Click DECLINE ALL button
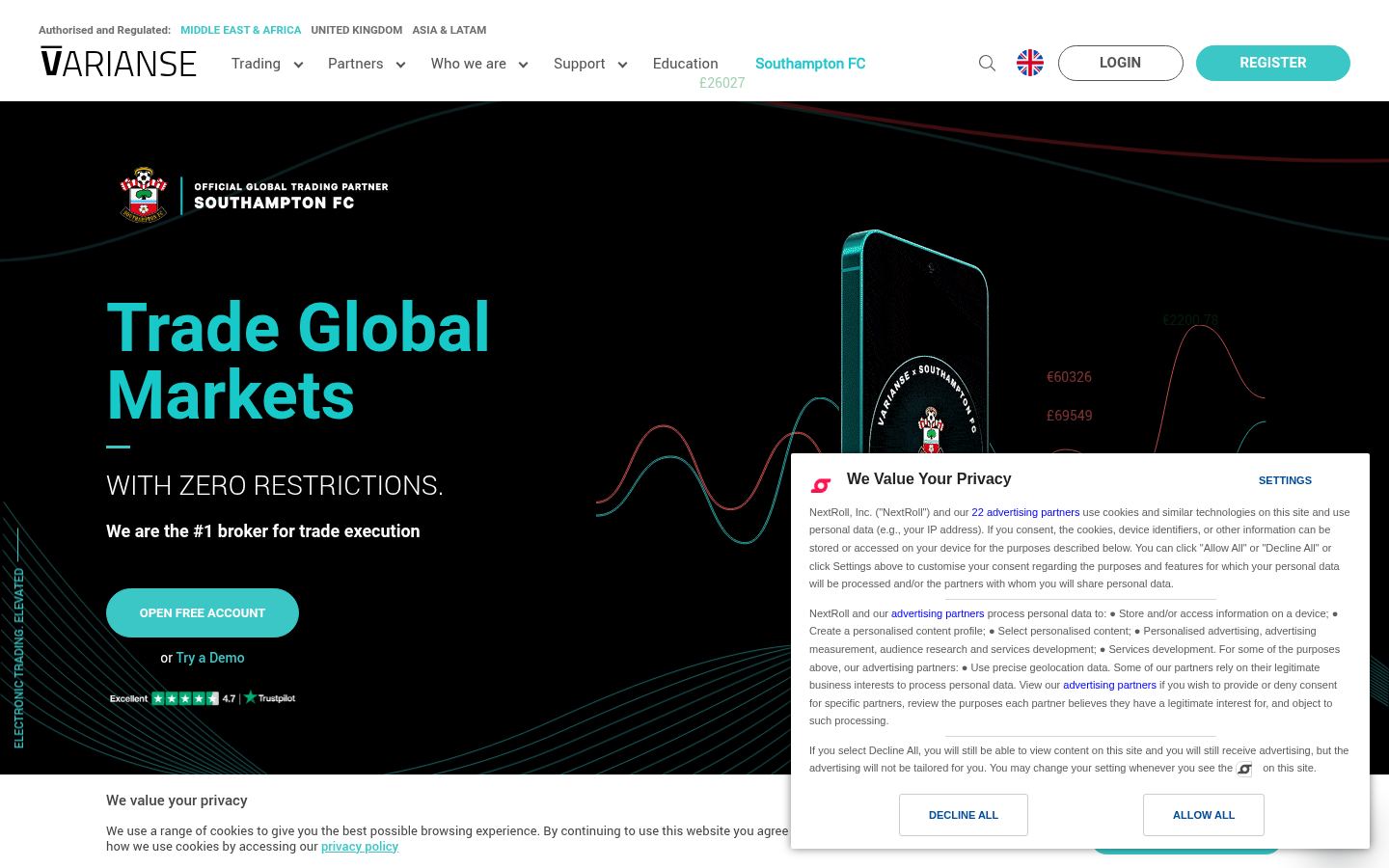The height and width of the screenshot is (868, 1389). [x=964, y=815]
